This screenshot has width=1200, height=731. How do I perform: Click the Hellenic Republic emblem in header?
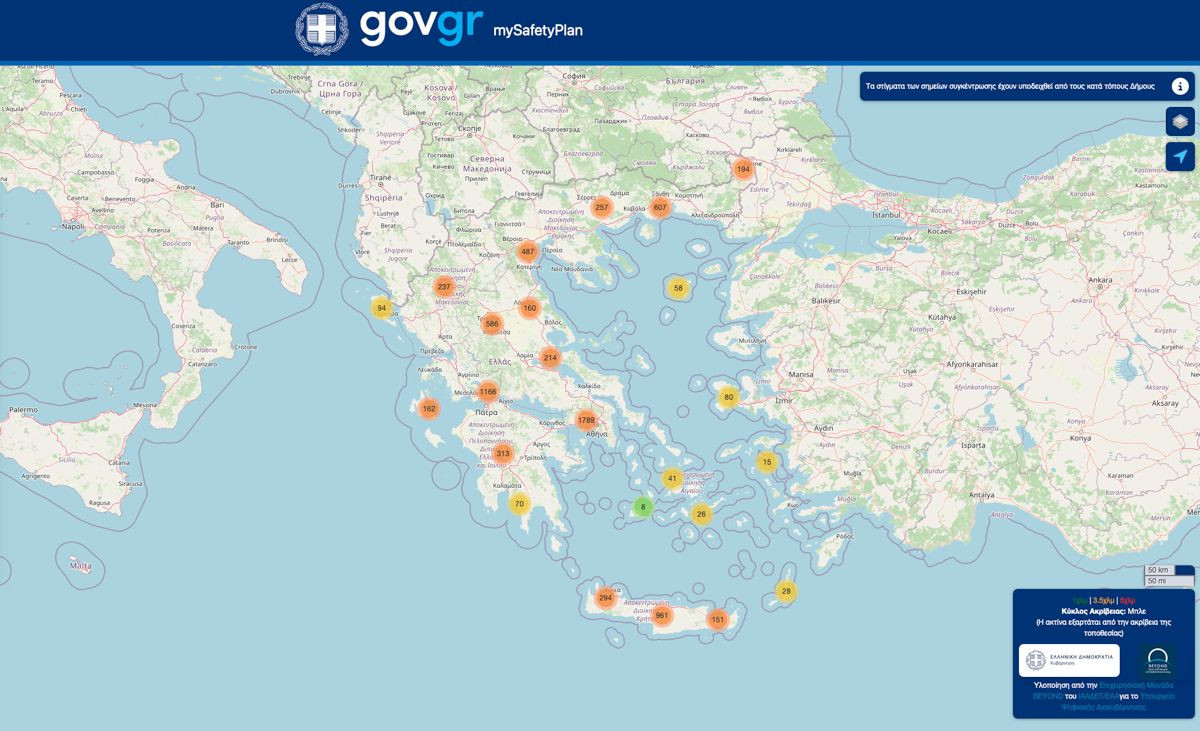[x=322, y=29]
